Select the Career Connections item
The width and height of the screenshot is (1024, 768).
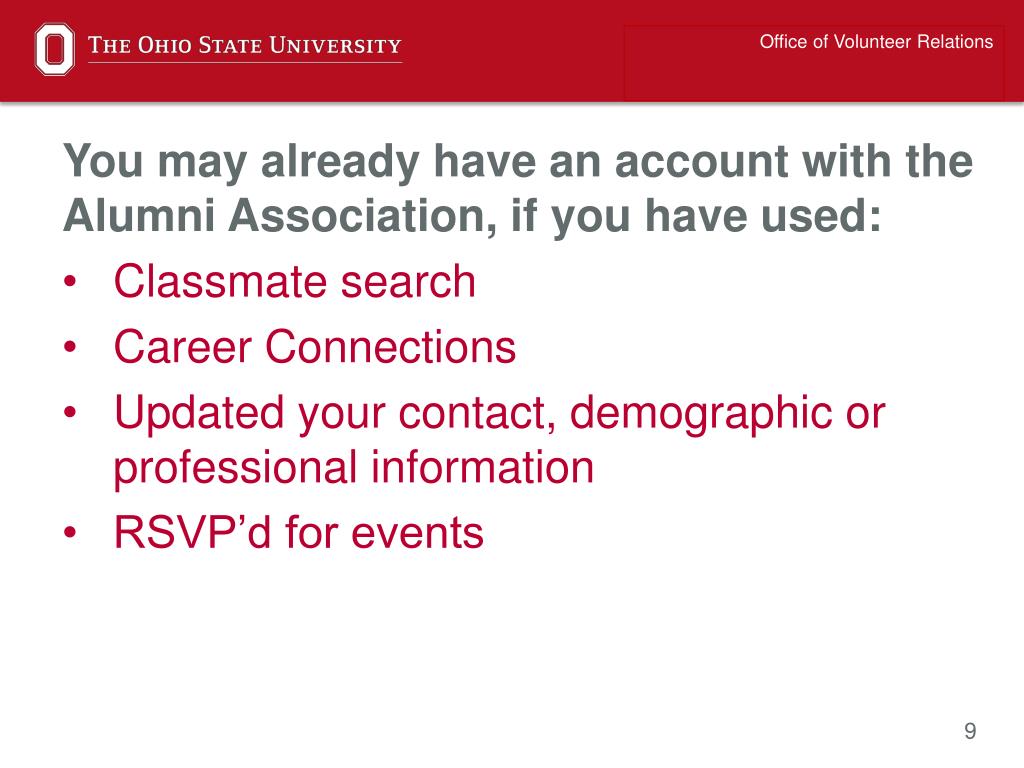pos(315,346)
